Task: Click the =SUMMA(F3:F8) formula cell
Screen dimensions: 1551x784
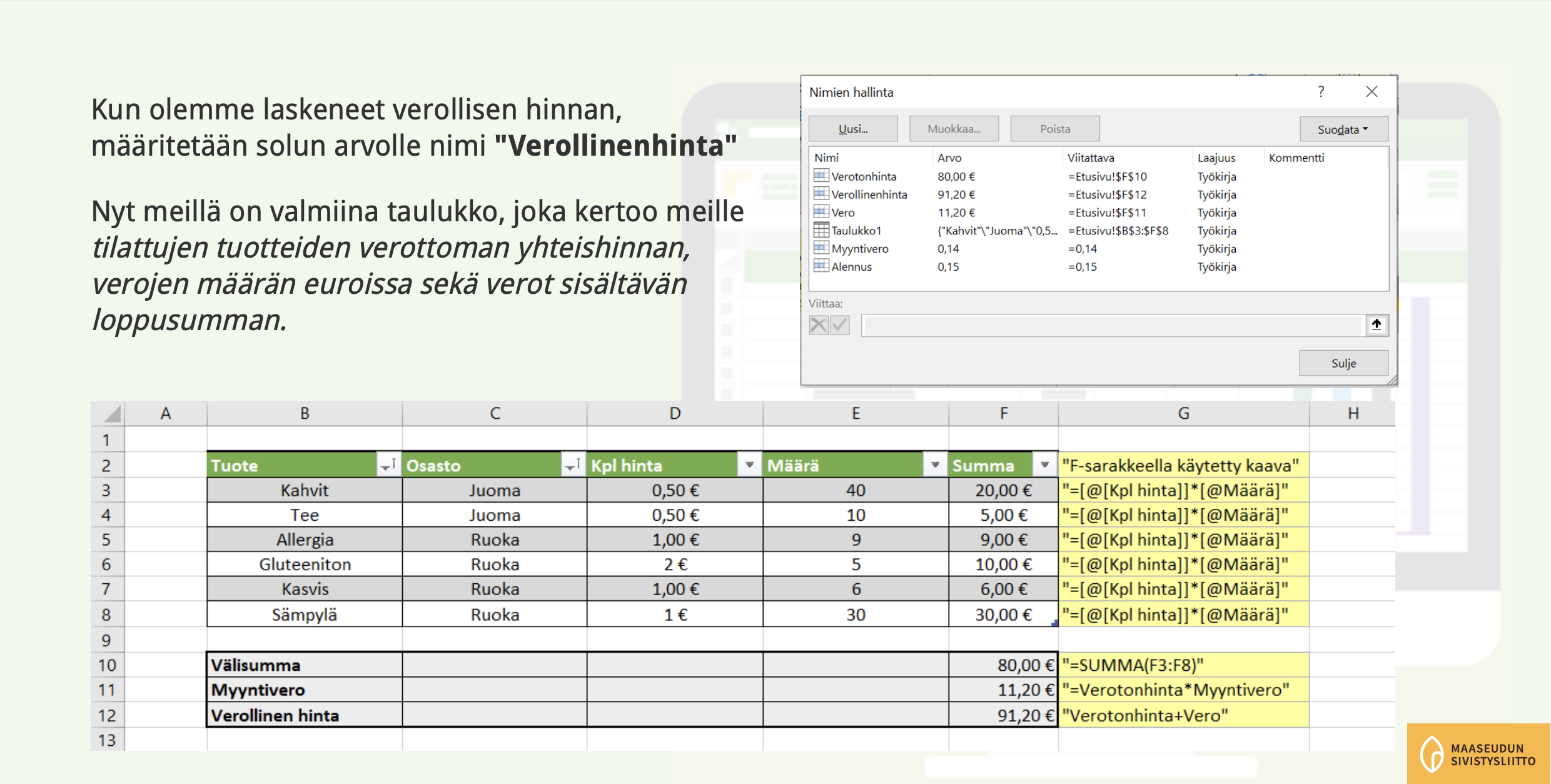Action: 1184,665
